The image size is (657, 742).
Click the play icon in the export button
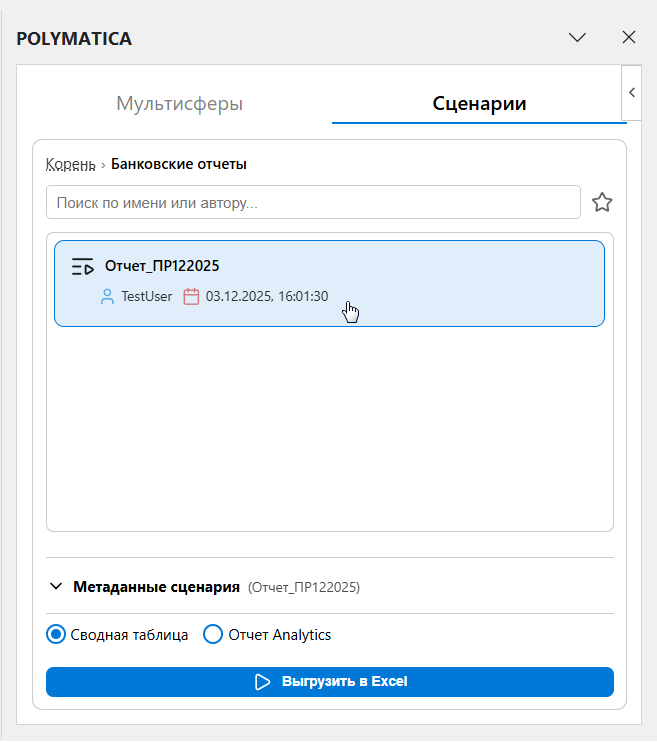[x=262, y=682]
